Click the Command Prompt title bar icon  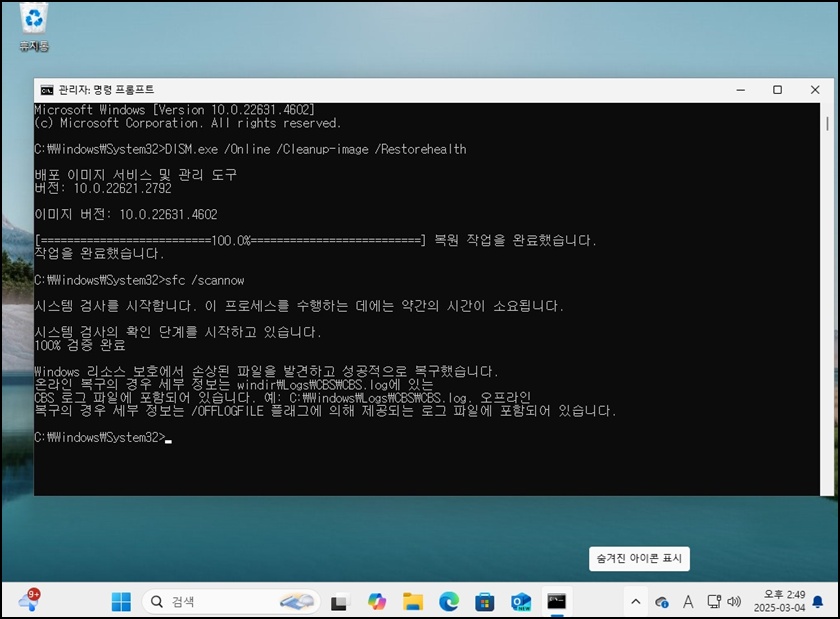point(47,90)
